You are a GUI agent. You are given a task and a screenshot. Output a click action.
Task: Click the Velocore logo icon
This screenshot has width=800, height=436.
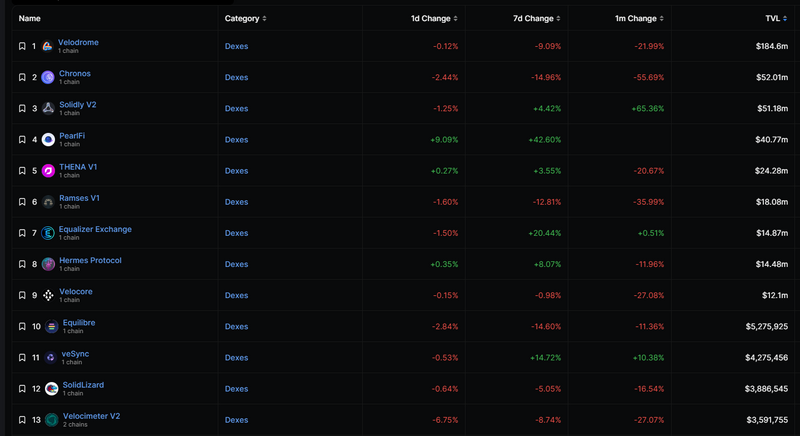[x=48, y=295]
